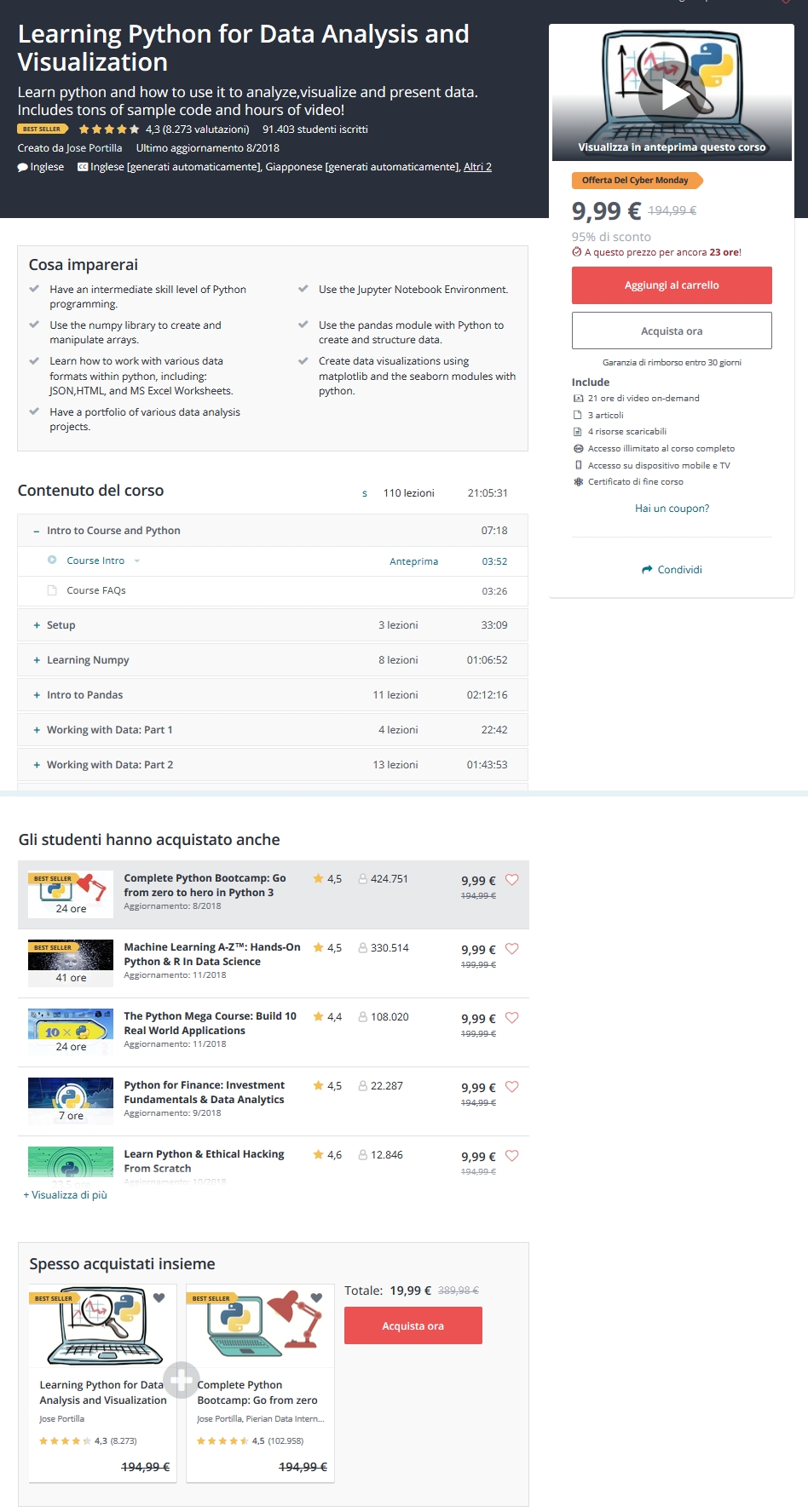Expand Working with Data: Part 2
This screenshot has width=808, height=1512.
[37, 765]
